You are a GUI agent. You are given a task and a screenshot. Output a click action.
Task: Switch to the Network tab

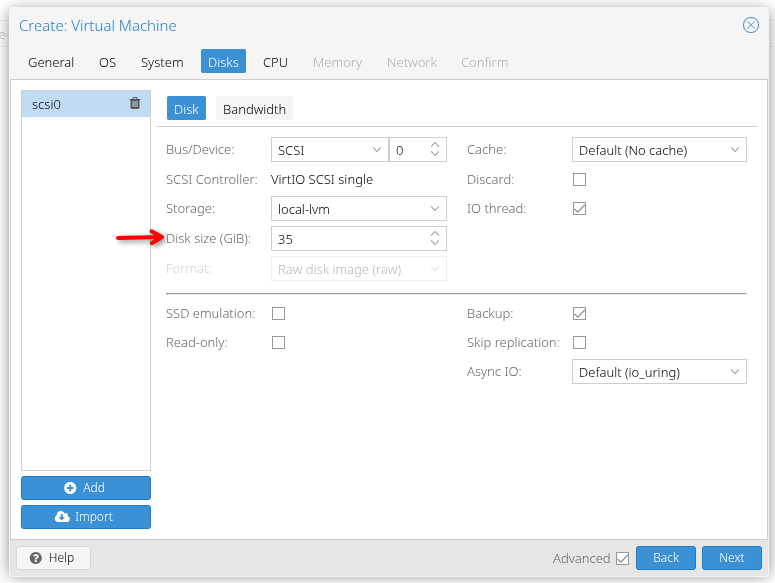point(412,62)
